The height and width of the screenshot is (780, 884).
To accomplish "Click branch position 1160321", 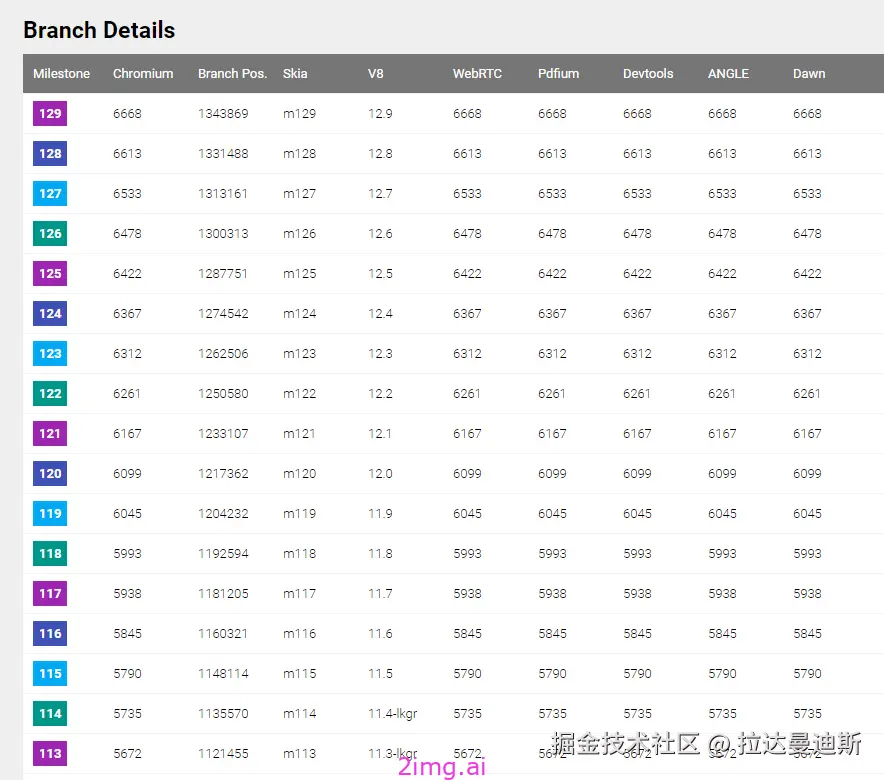I will (x=223, y=634).
